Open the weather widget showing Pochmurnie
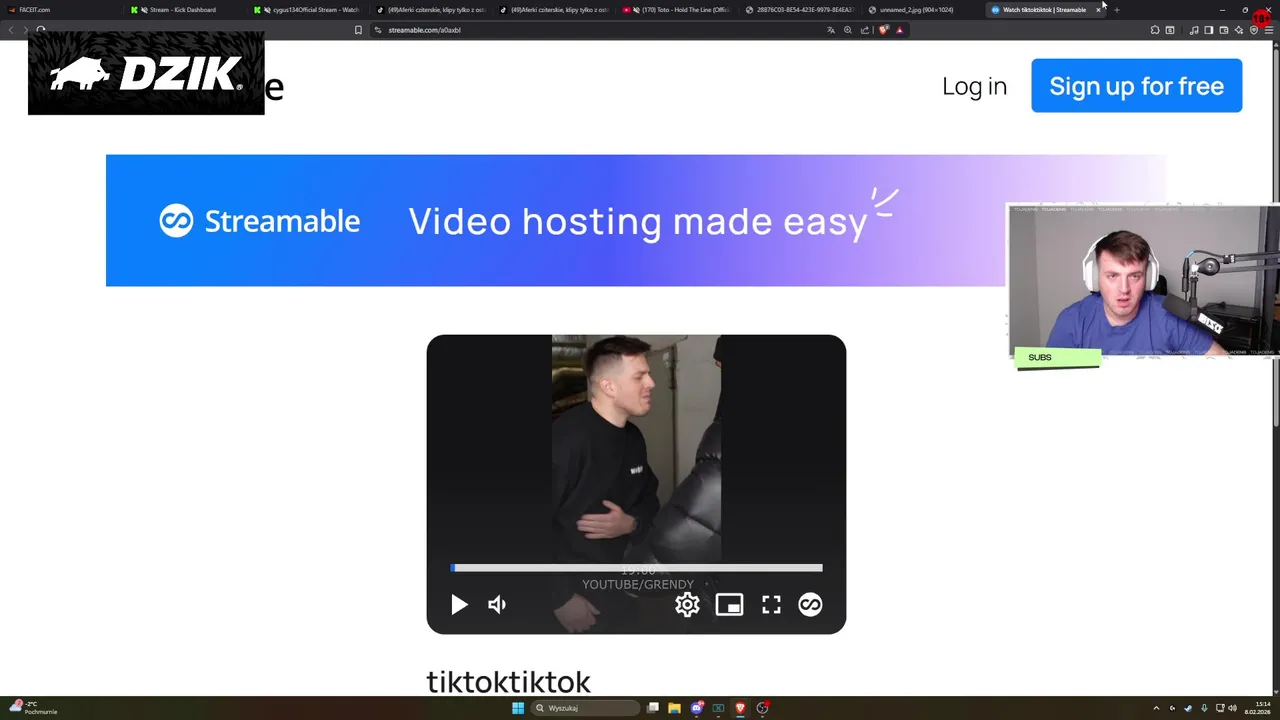1280x720 pixels. point(34,708)
